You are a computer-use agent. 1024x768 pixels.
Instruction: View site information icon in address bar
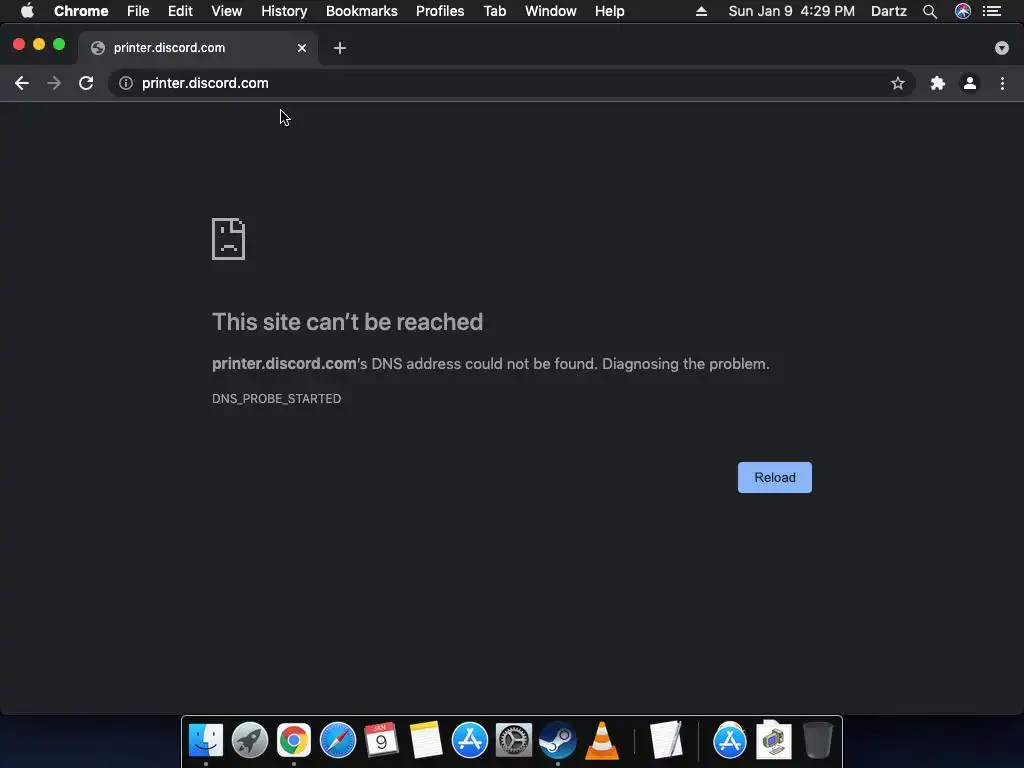tap(126, 83)
